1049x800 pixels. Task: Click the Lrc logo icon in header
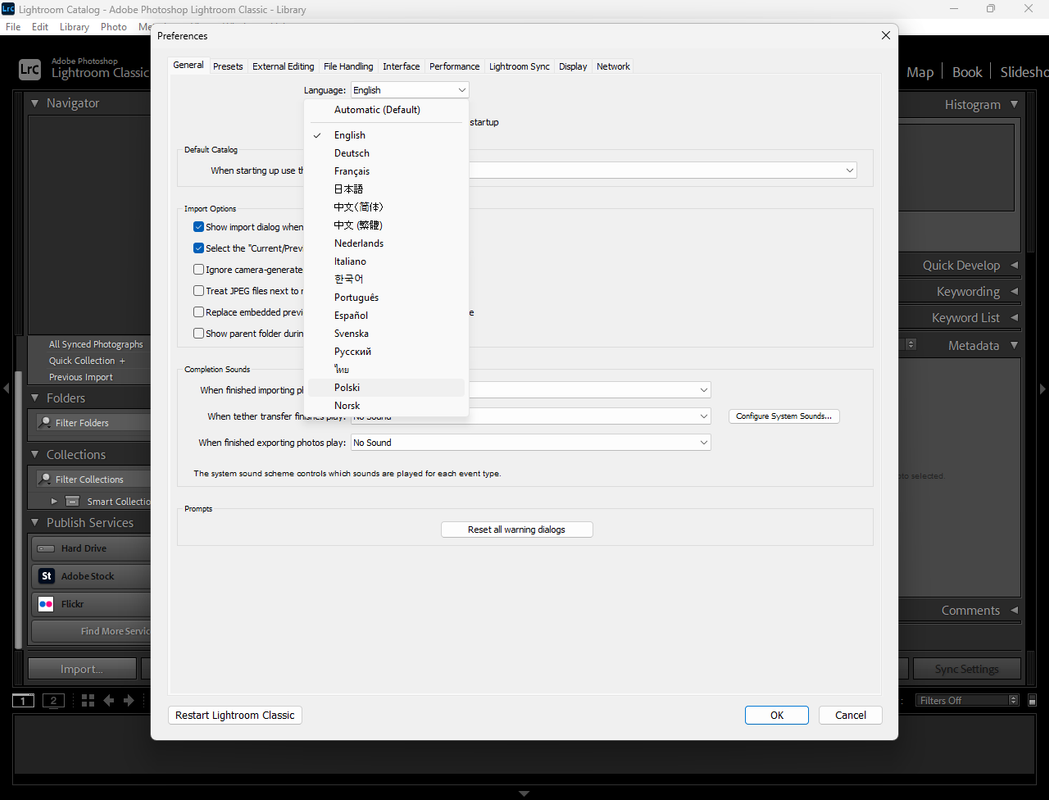pyautogui.click(x=29, y=69)
